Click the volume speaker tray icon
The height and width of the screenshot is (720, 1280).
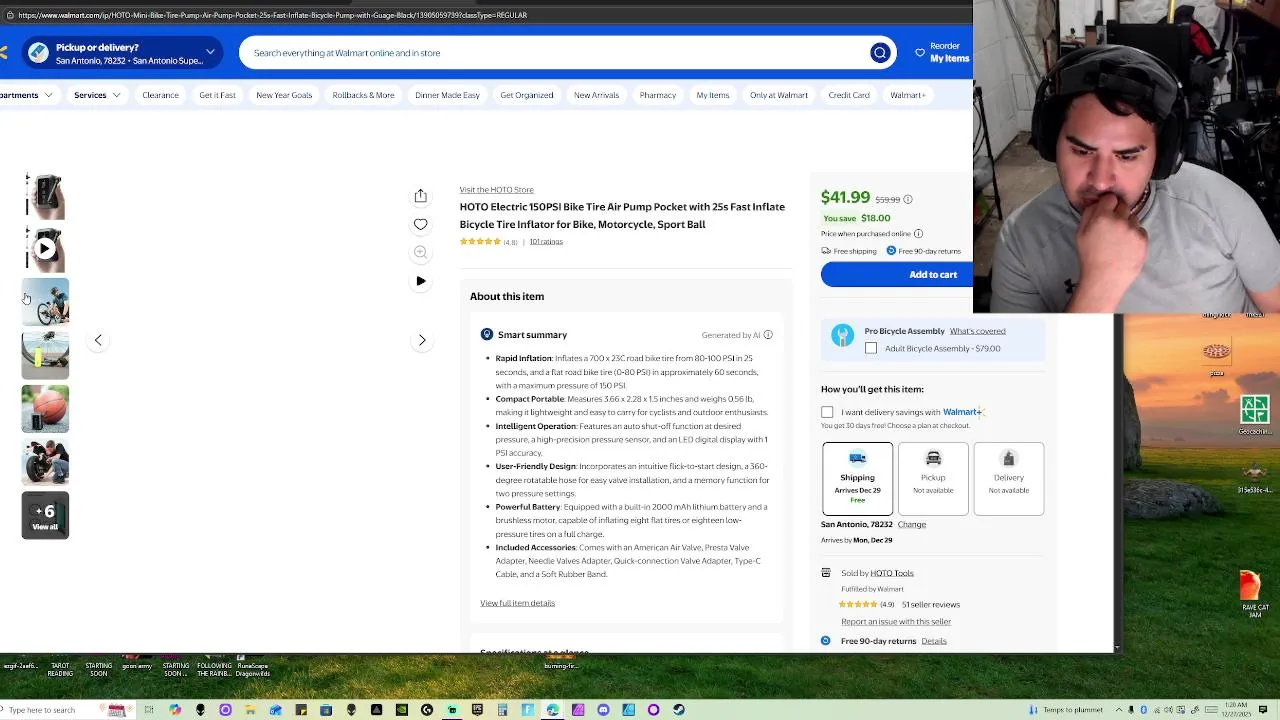[x=1168, y=710]
